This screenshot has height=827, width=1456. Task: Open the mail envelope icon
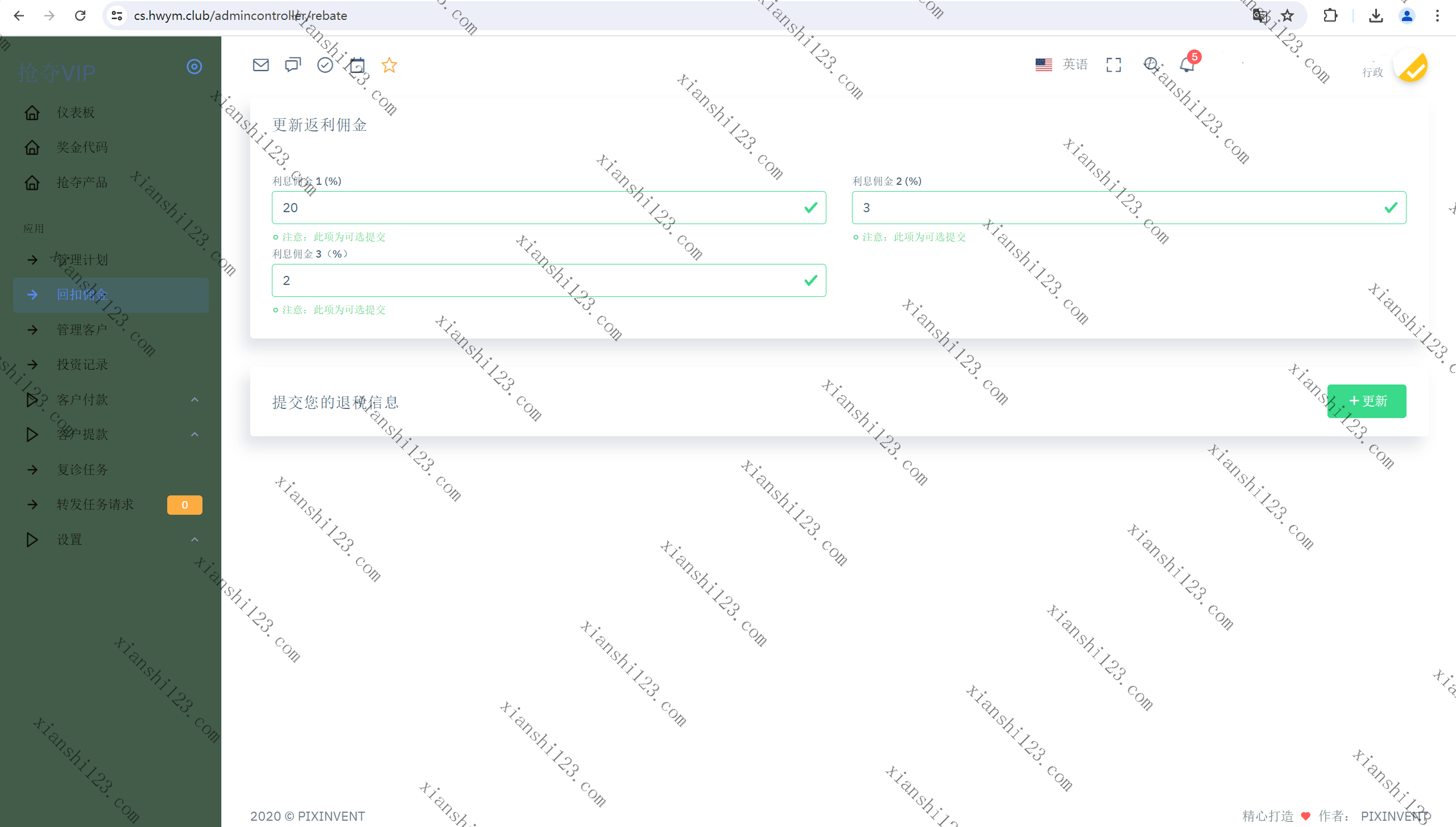tap(260, 65)
